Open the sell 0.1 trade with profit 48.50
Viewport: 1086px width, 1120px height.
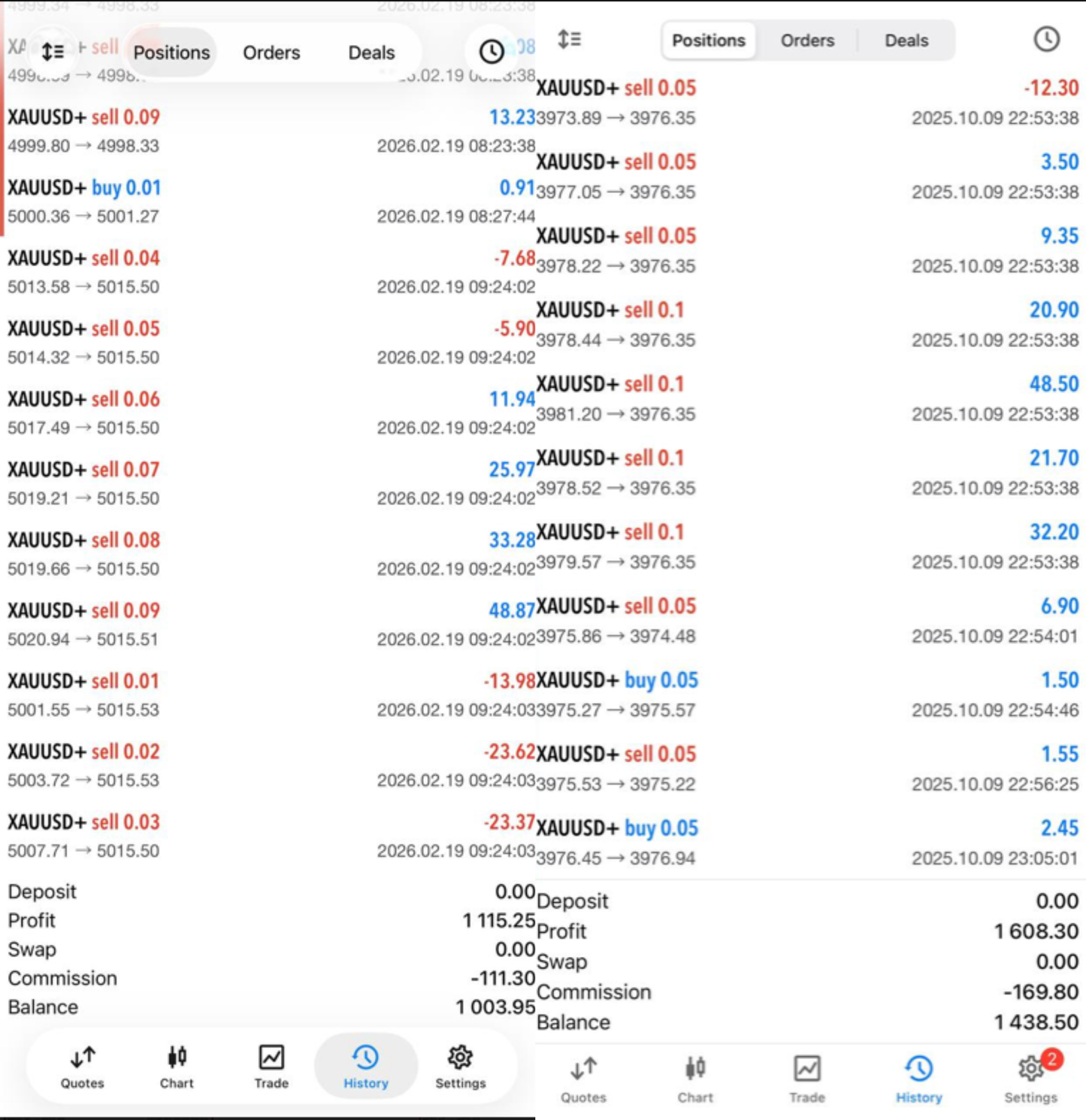pyautogui.click(x=808, y=398)
